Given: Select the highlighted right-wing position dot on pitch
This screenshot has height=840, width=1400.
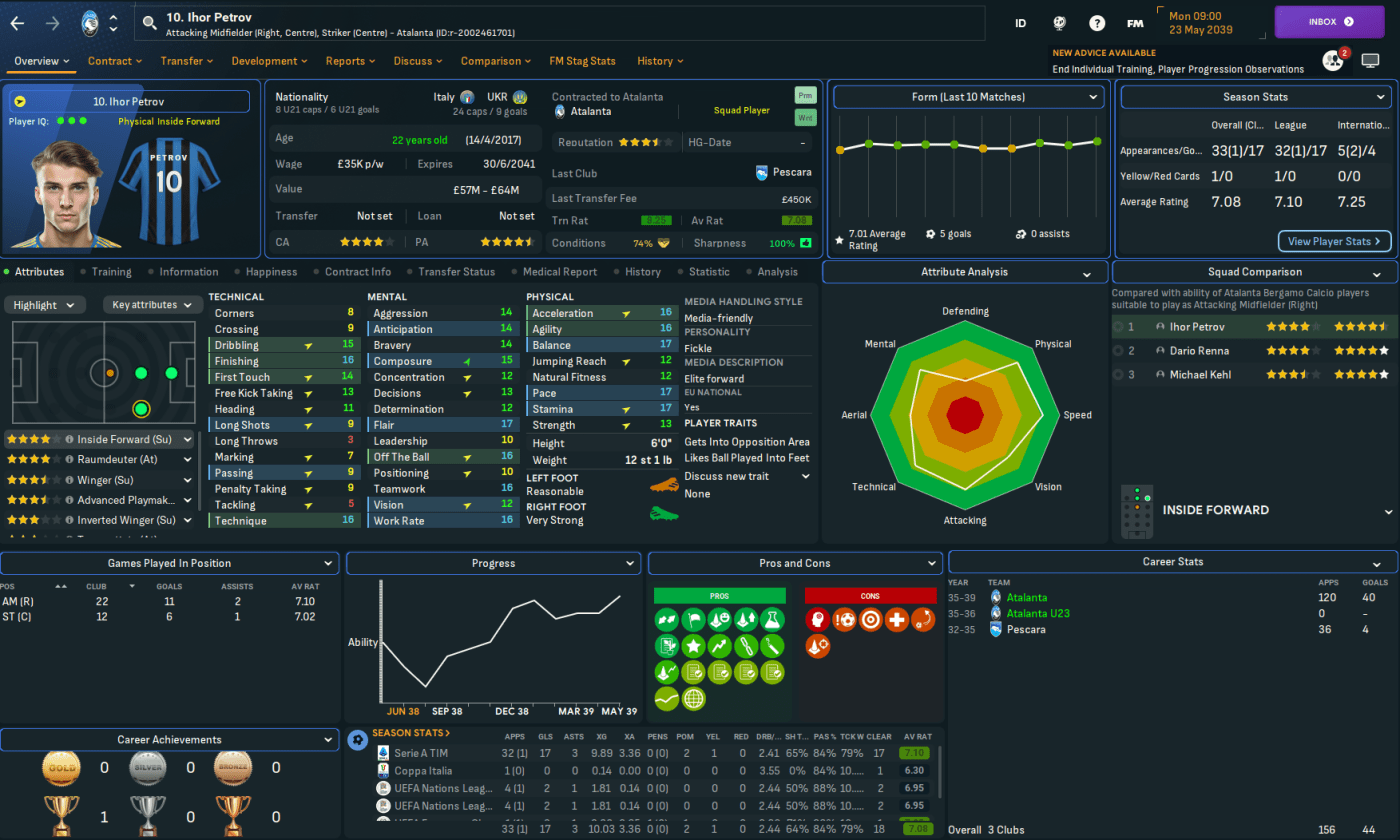Looking at the screenshot, I should tap(141, 408).
